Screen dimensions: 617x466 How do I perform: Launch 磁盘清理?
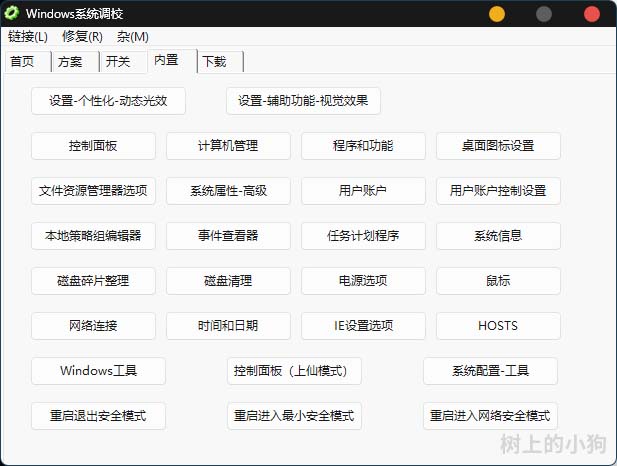coord(228,281)
